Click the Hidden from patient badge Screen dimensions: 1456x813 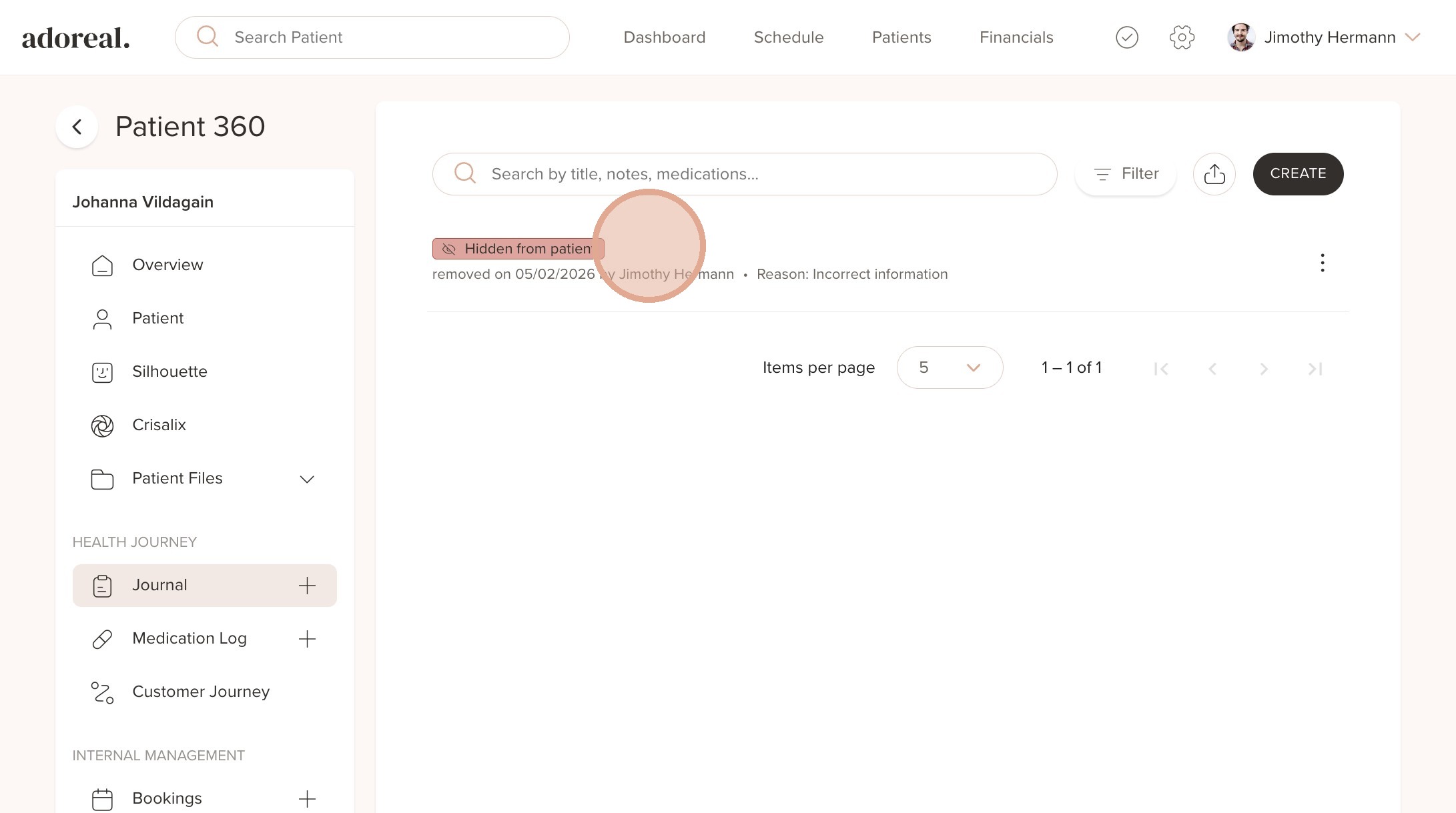pyautogui.click(x=518, y=249)
